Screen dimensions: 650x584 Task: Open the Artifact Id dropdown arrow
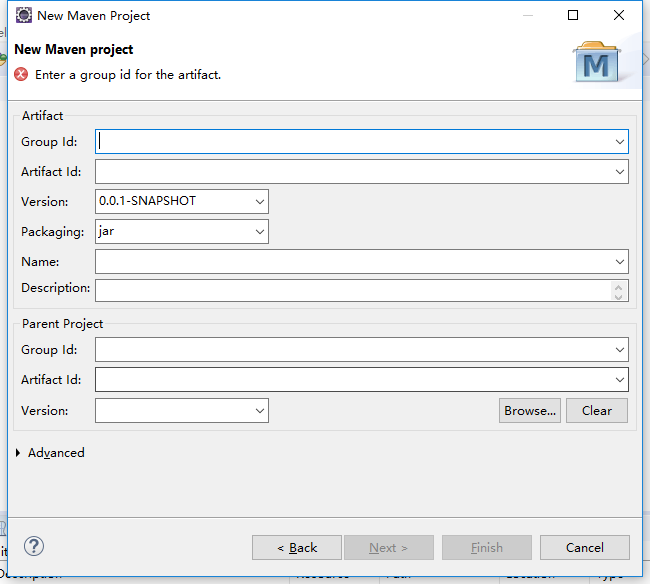tap(620, 172)
